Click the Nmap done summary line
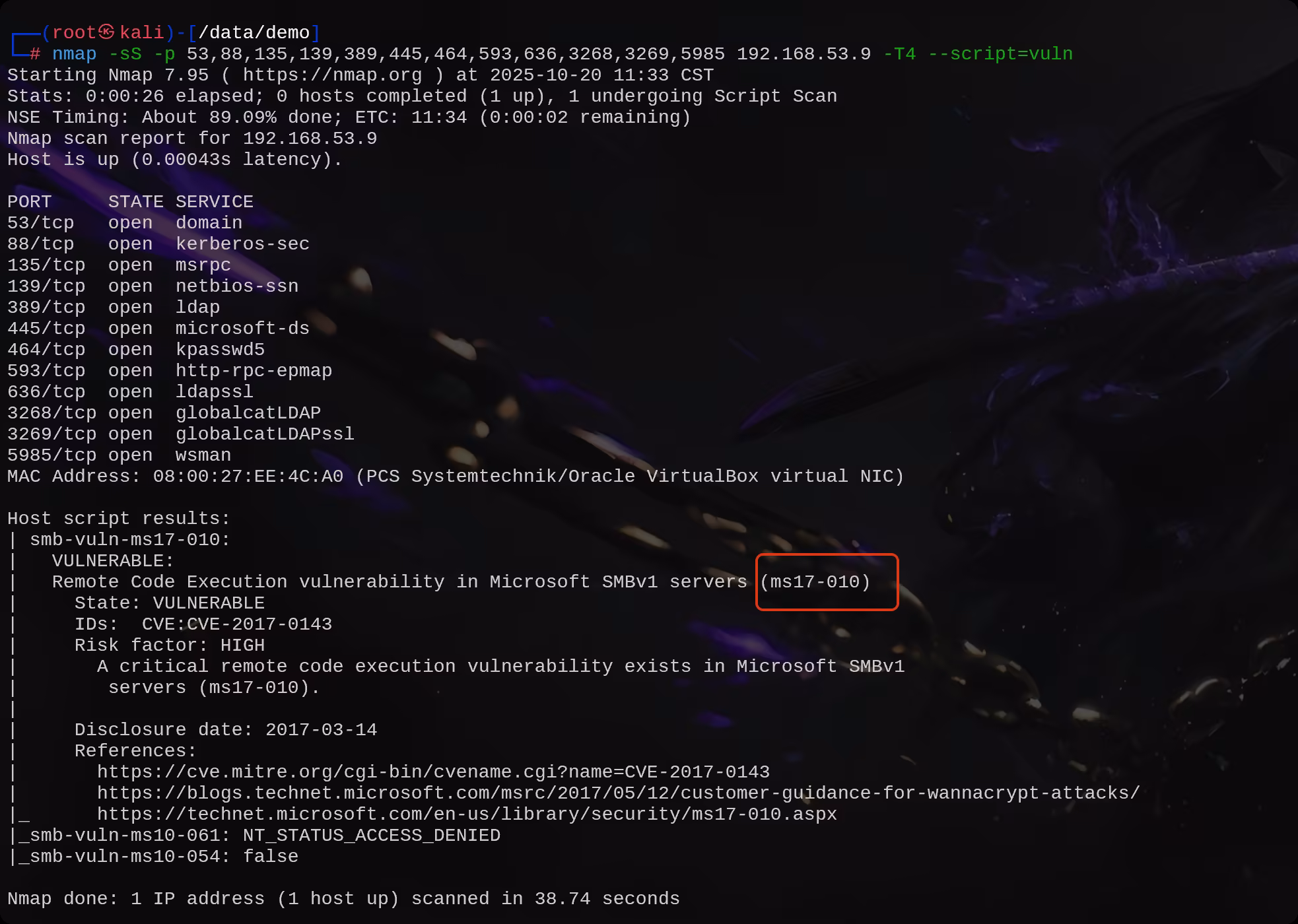The image size is (1298, 924). tap(343, 899)
